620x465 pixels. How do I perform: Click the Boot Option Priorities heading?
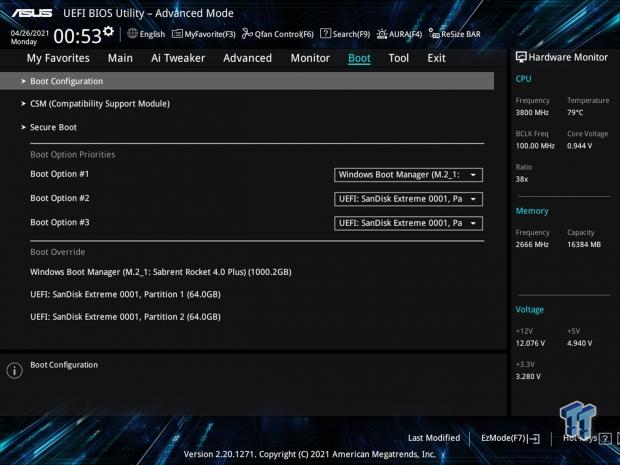click(x=73, y=155)
